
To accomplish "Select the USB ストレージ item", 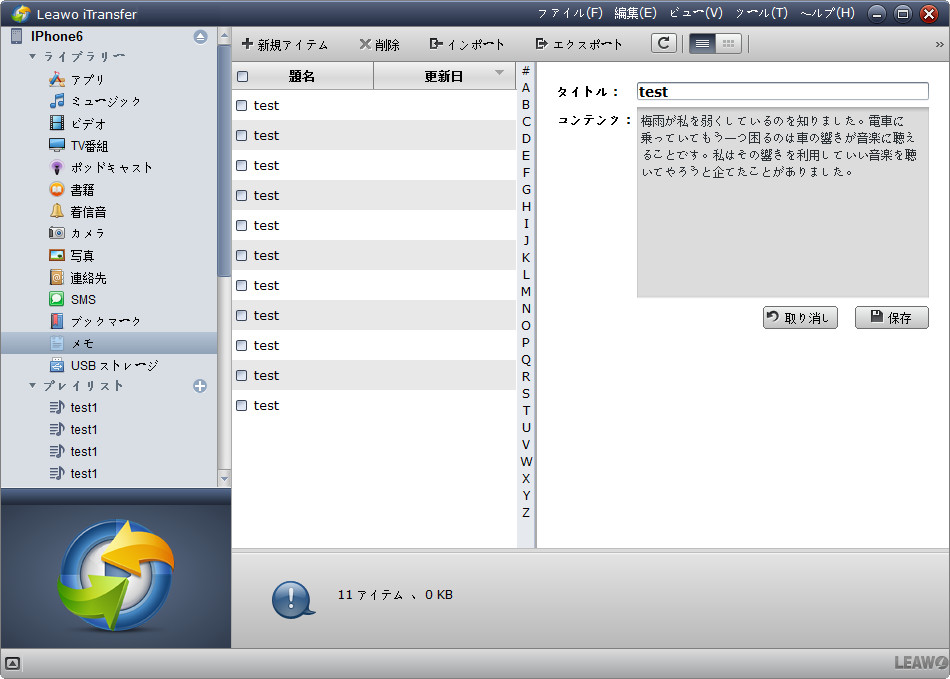I will (113, 365).
